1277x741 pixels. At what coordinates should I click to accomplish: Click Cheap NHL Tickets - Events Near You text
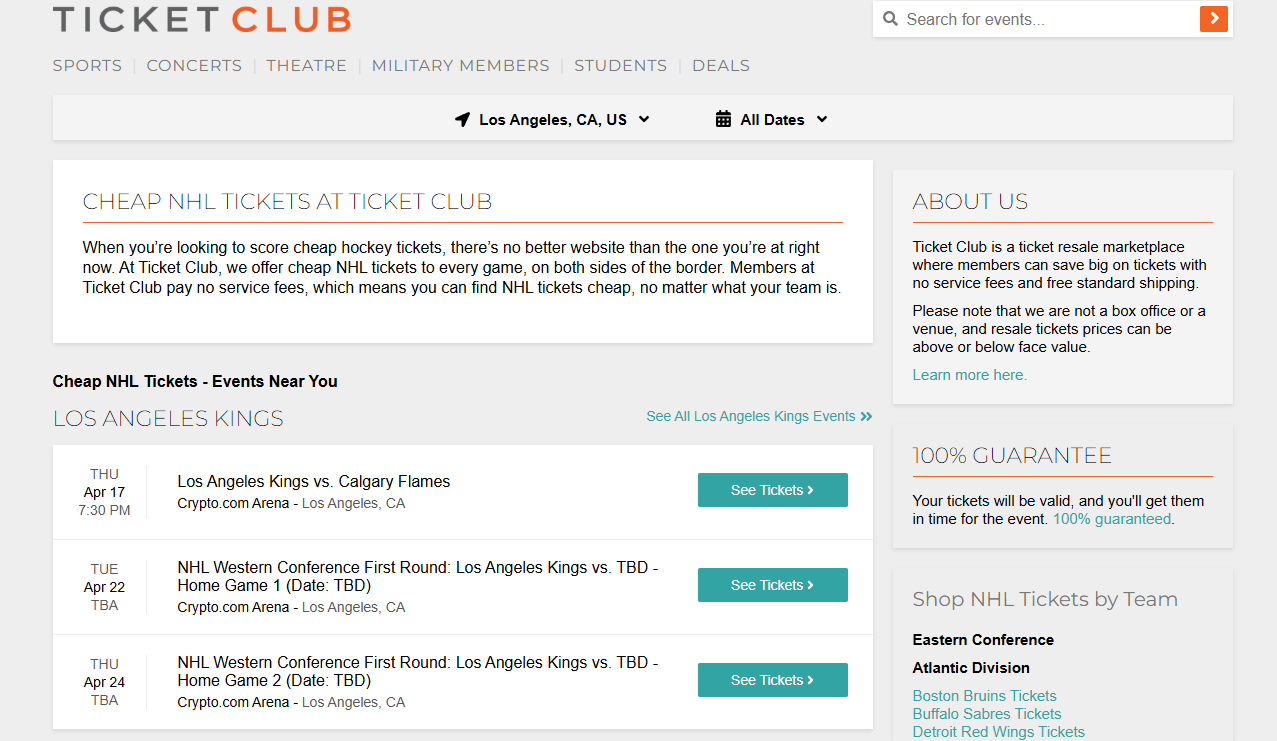pos(195,381)
